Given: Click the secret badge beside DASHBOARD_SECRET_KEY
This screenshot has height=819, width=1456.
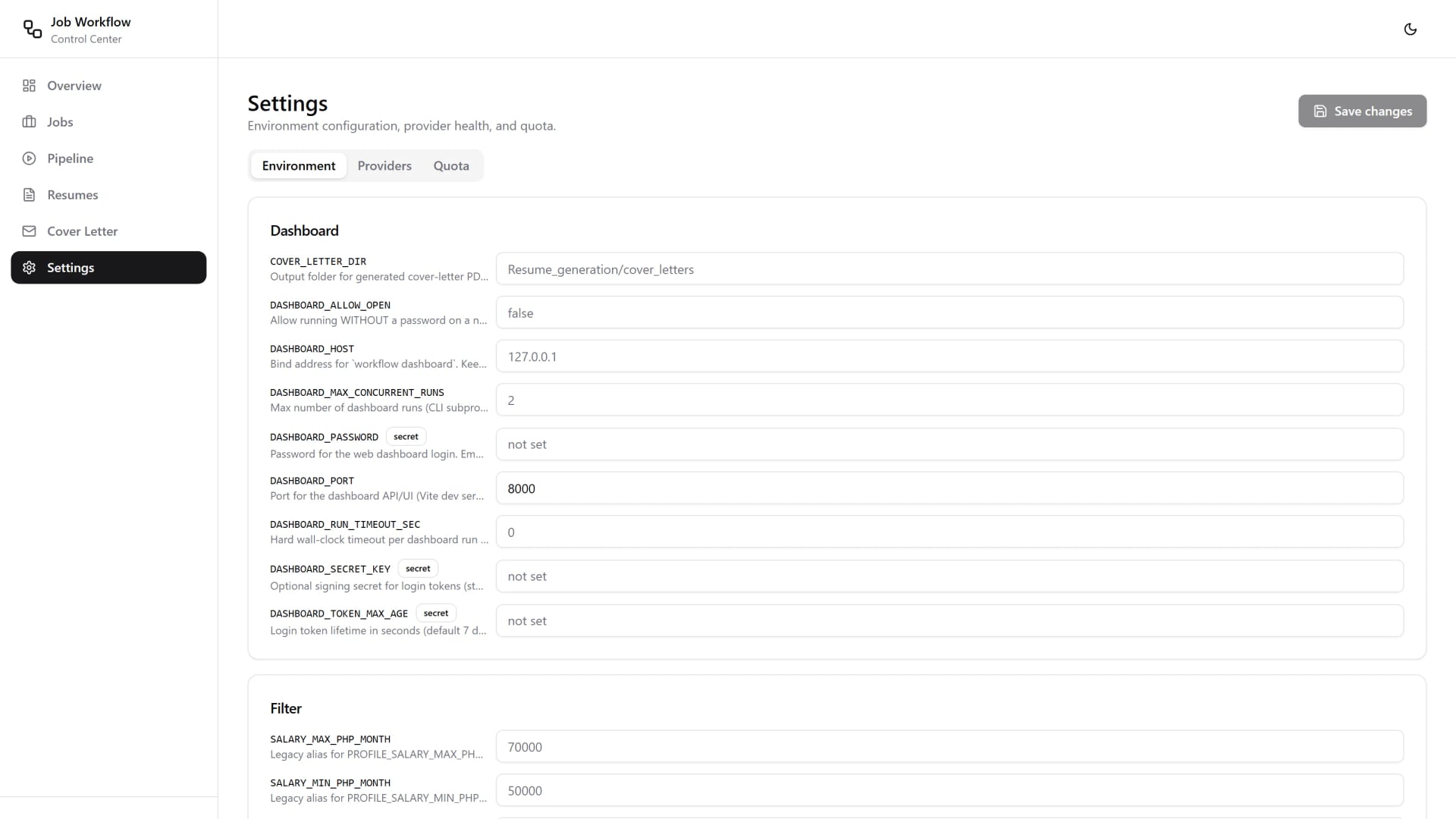Looking at the screenshot, I should (x=418, y=569).
